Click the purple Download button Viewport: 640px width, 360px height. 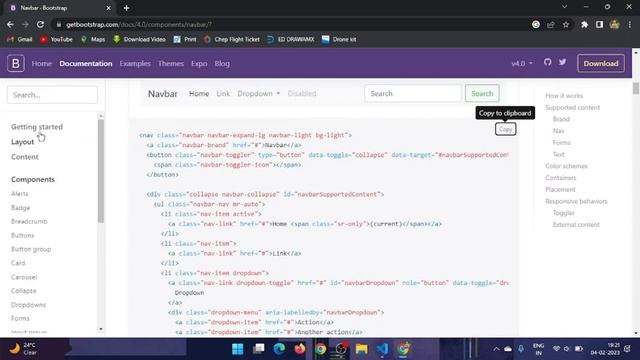click(x=601, y=64)
